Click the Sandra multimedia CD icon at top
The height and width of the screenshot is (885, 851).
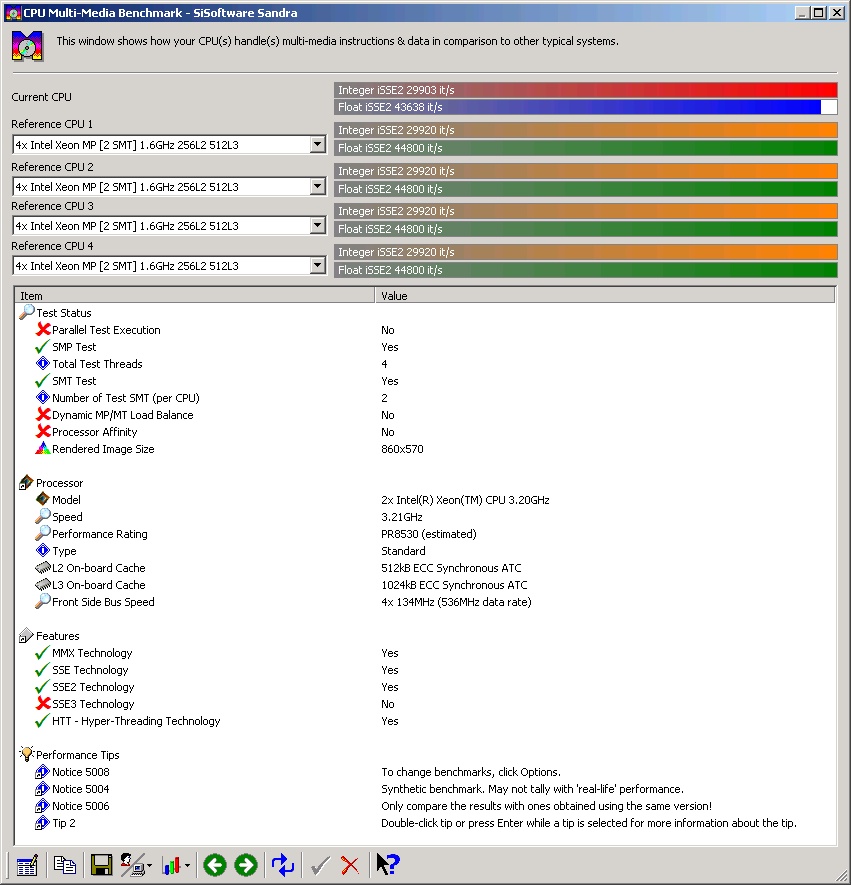pos(27,47)
